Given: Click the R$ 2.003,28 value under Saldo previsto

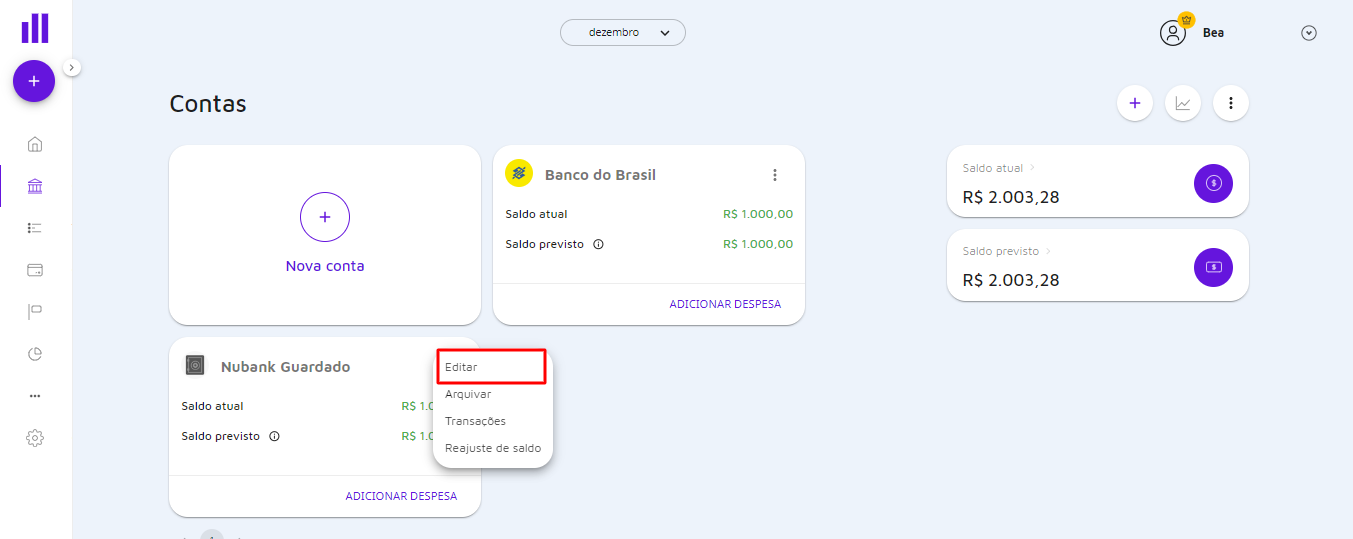Looking at the screenshot, I should (1011, 280).
